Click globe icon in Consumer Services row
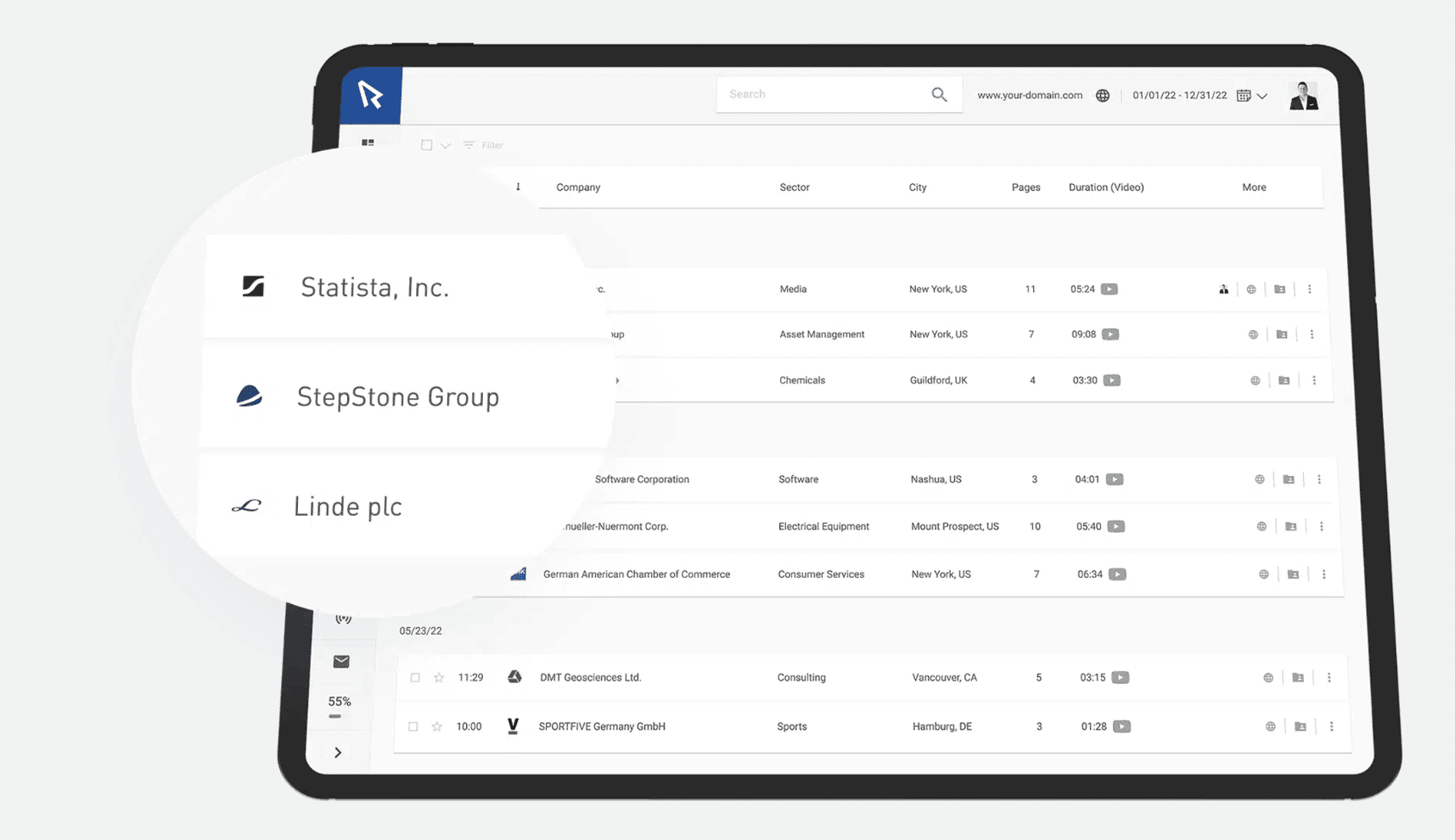 click(x=1264, y=574)
